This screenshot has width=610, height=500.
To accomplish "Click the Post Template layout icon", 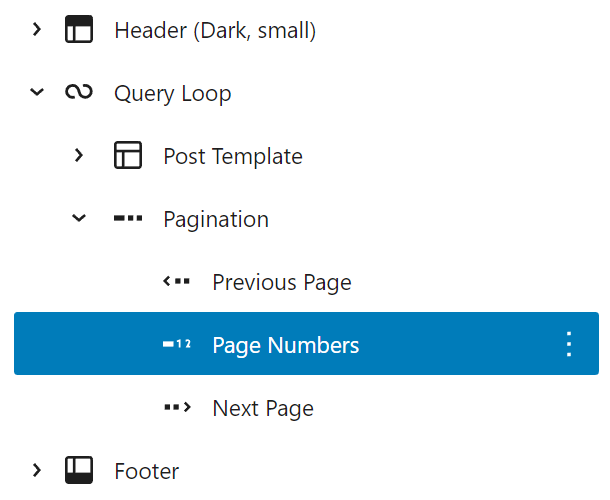I will tap(127, 156).
